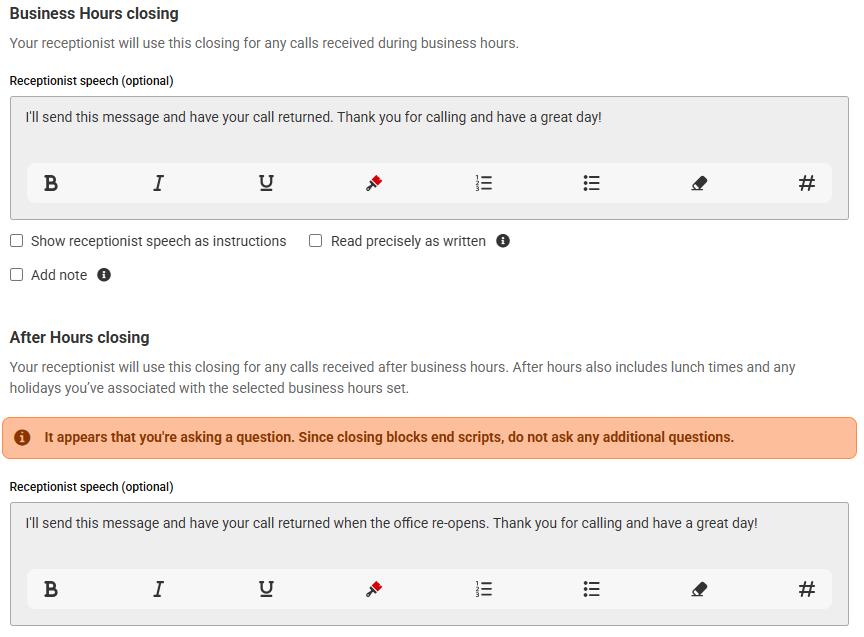Click description about calls after business hours
This screenshot has height=637, width=864.
(x=402, y=377)
